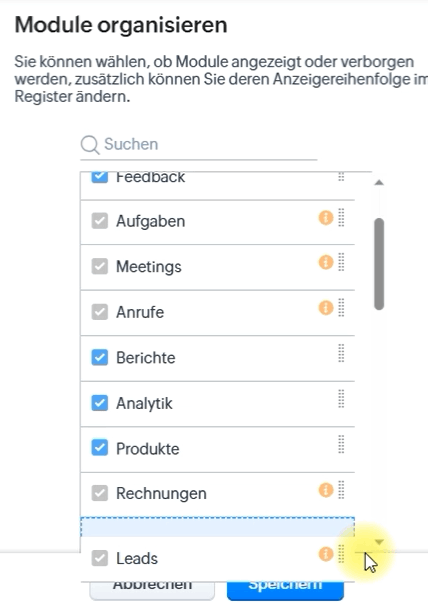Viewport: 428px width, 606px height.
Task: Click the drag handle of Berichte row
Action: [341, 353]
